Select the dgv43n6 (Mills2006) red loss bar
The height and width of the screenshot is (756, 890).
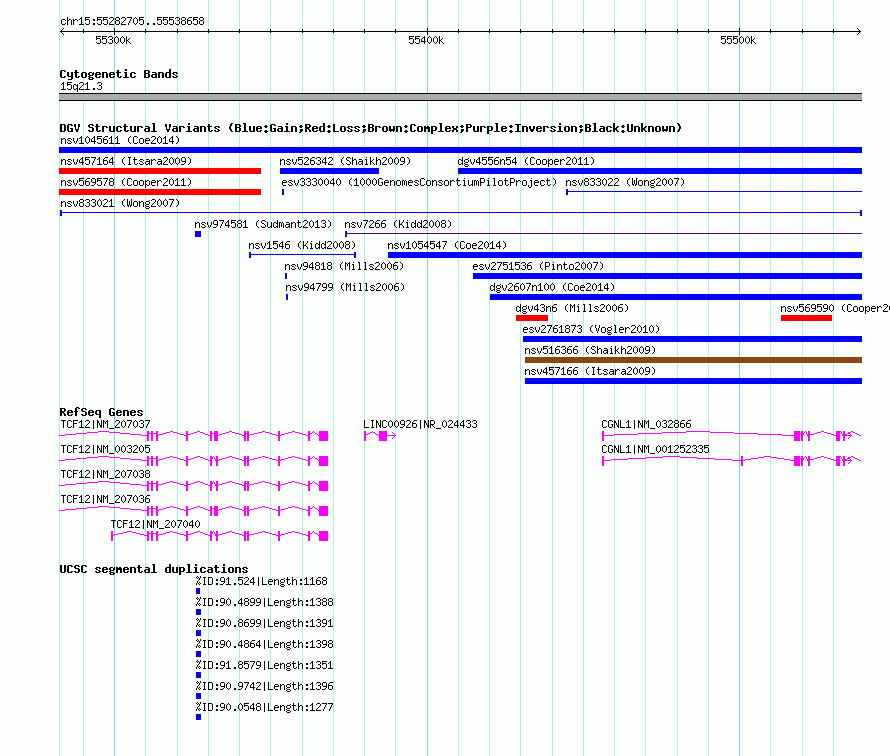[x=532, y=318]
